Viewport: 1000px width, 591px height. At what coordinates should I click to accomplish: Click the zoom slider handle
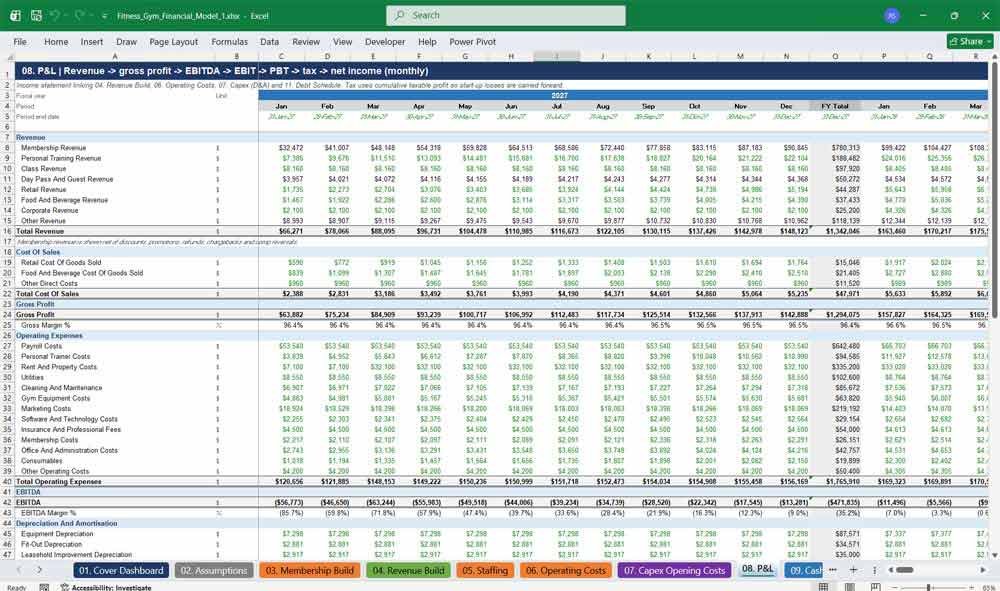929,587
